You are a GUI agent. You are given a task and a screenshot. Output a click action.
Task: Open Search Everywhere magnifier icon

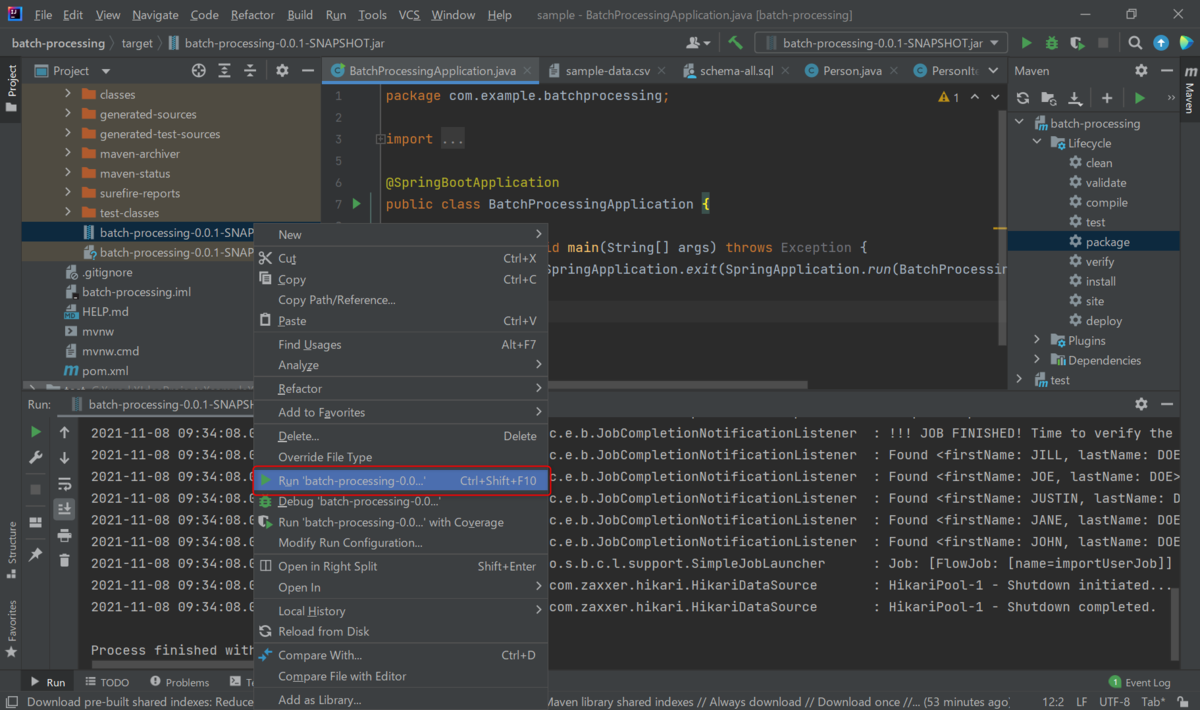tap(1133, 43)
